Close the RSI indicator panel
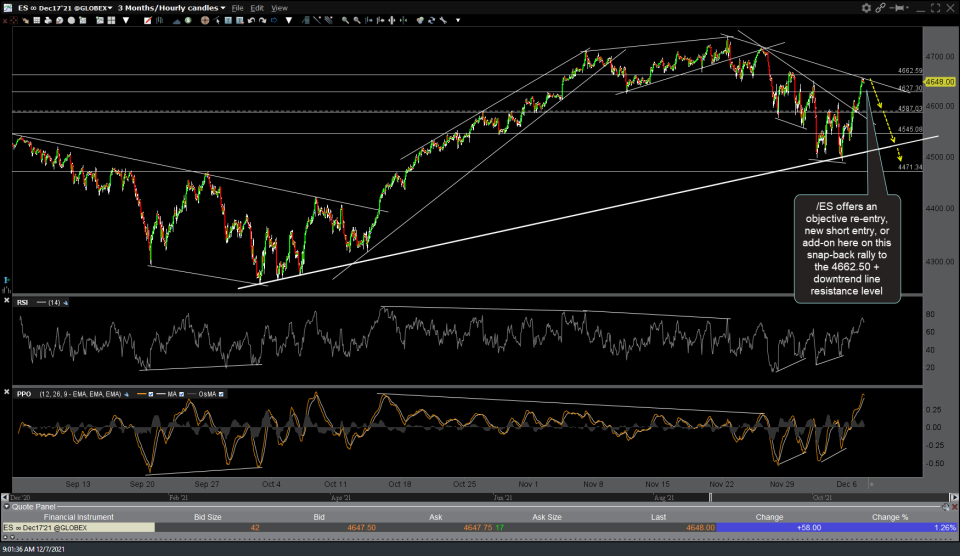The width and height of the screenshot is (960, 556). [x=6, y=301]
